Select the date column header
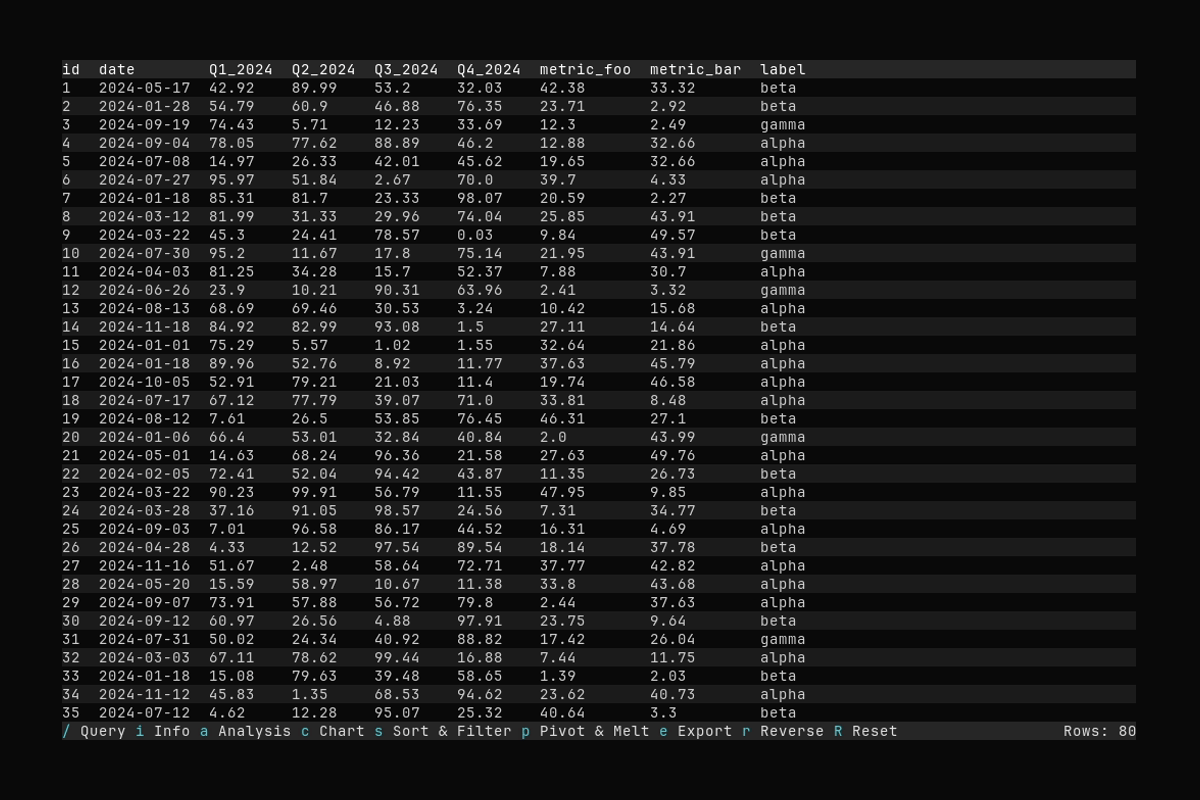Image resolution: width=1200 pixels, height=800 pixels. click(x=117, y=69)
